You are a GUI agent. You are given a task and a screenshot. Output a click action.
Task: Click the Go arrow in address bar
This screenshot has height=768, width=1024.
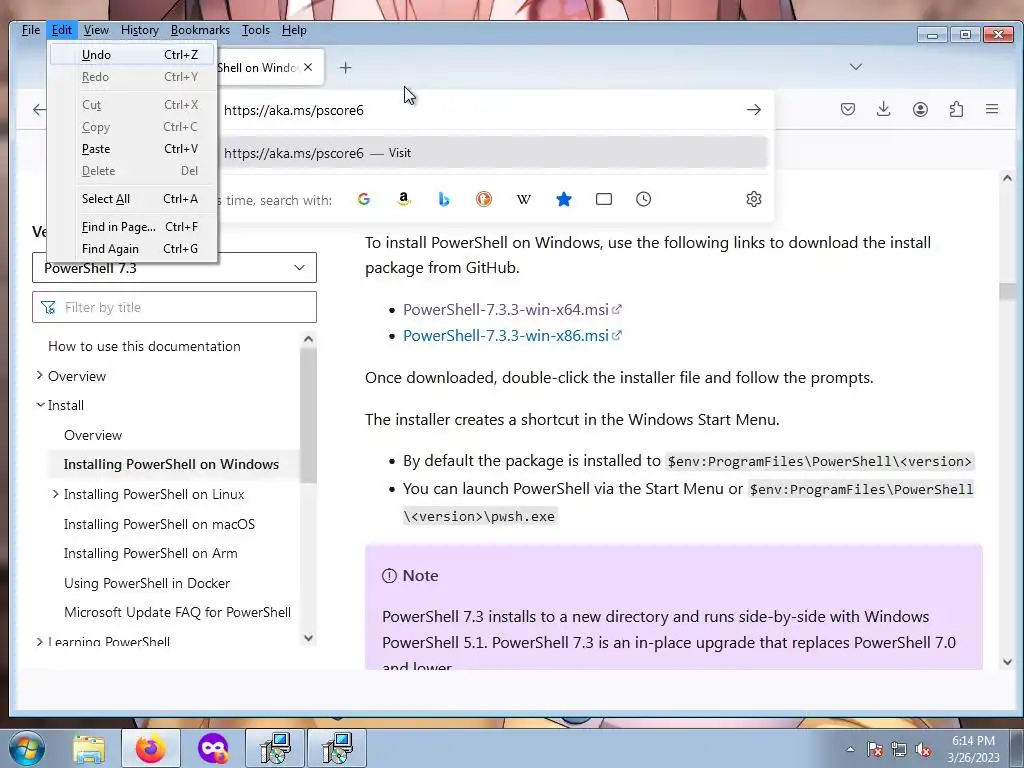tap(754, 110)
